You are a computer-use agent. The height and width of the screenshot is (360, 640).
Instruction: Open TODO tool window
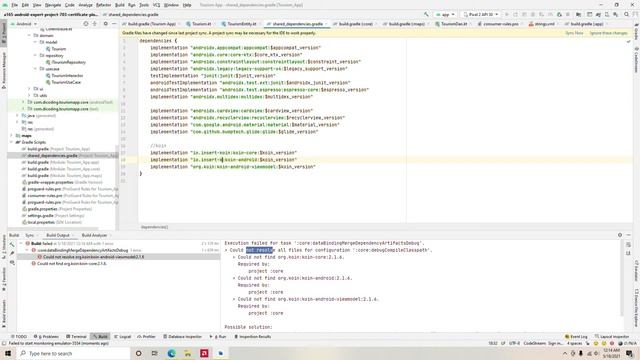[x=19, y=337]
